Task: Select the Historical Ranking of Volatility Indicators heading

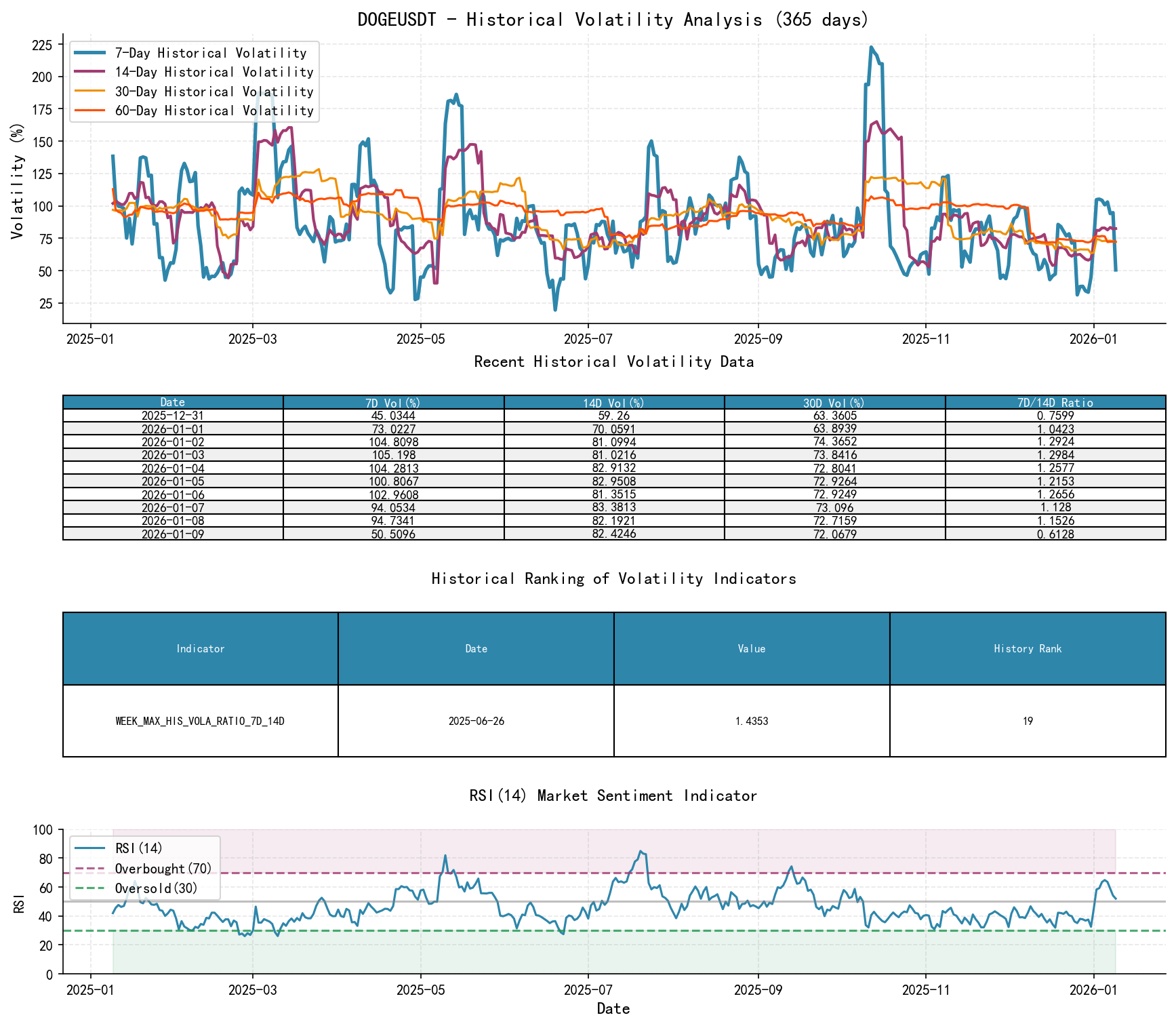Action: tap(613, 579)
